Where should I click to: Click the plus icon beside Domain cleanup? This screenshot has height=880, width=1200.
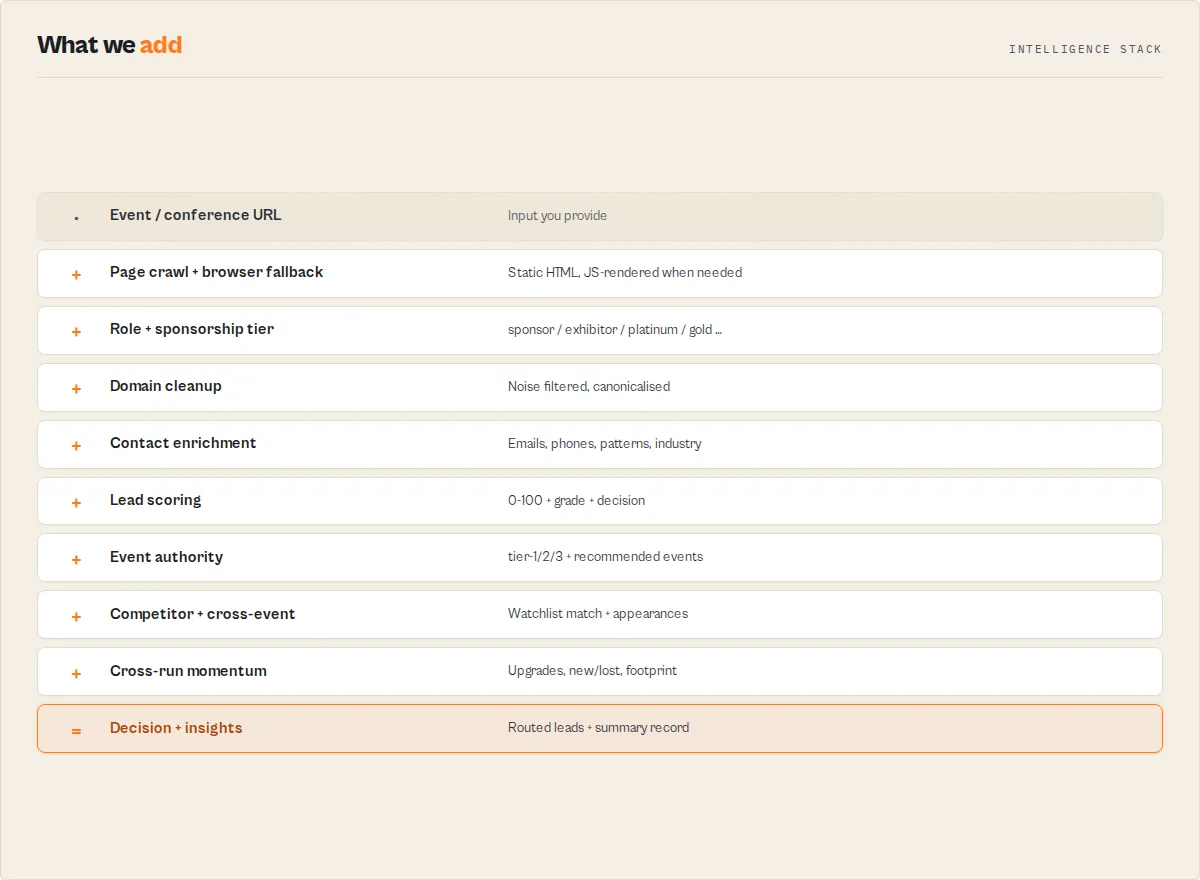pos(76,388)
